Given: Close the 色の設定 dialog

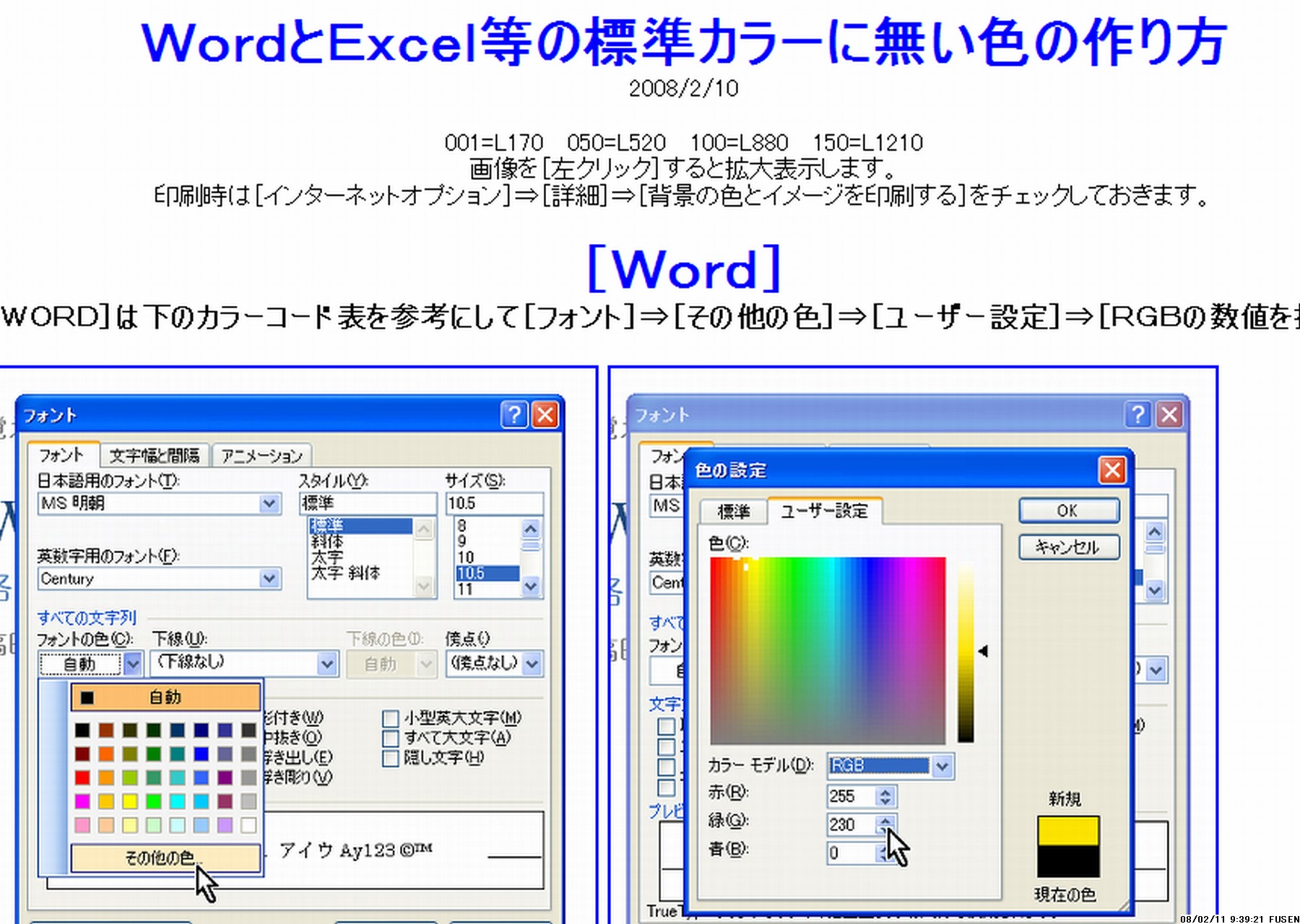Looking at the screenshot, I should [x=1112, y=470].
